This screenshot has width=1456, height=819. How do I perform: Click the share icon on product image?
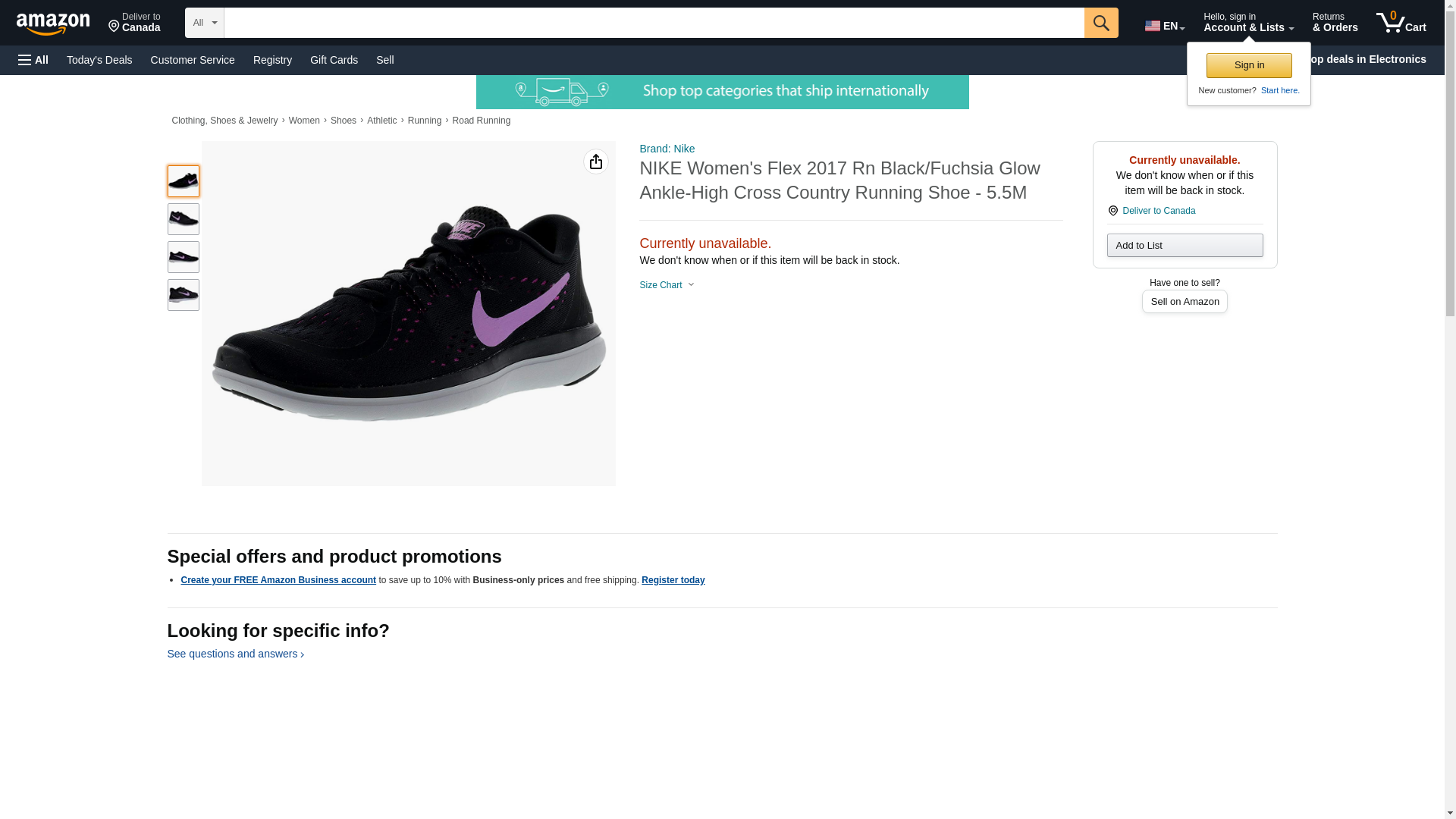595,162
